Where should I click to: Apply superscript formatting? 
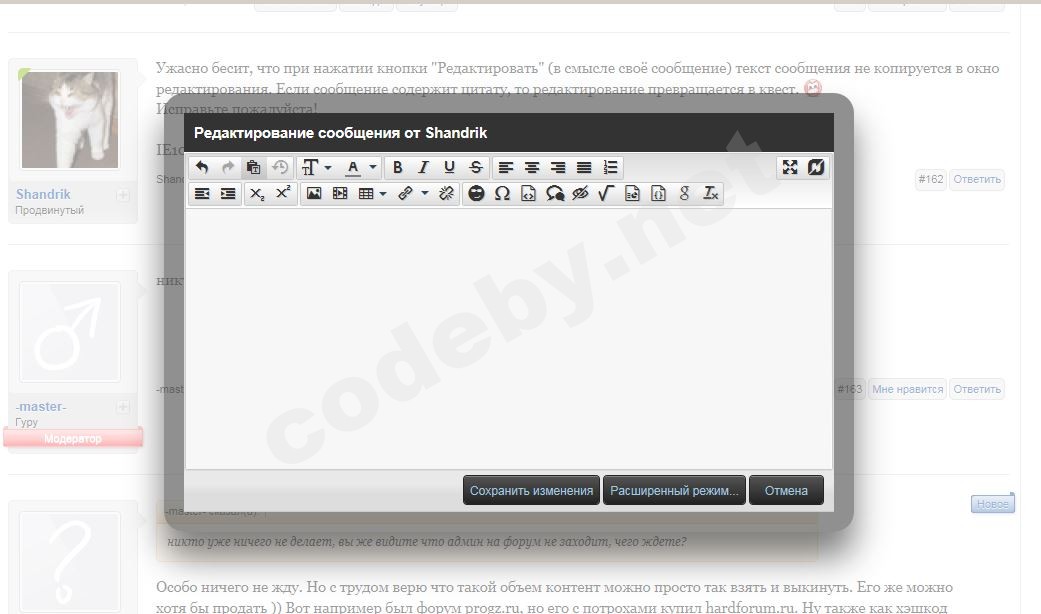283,193
